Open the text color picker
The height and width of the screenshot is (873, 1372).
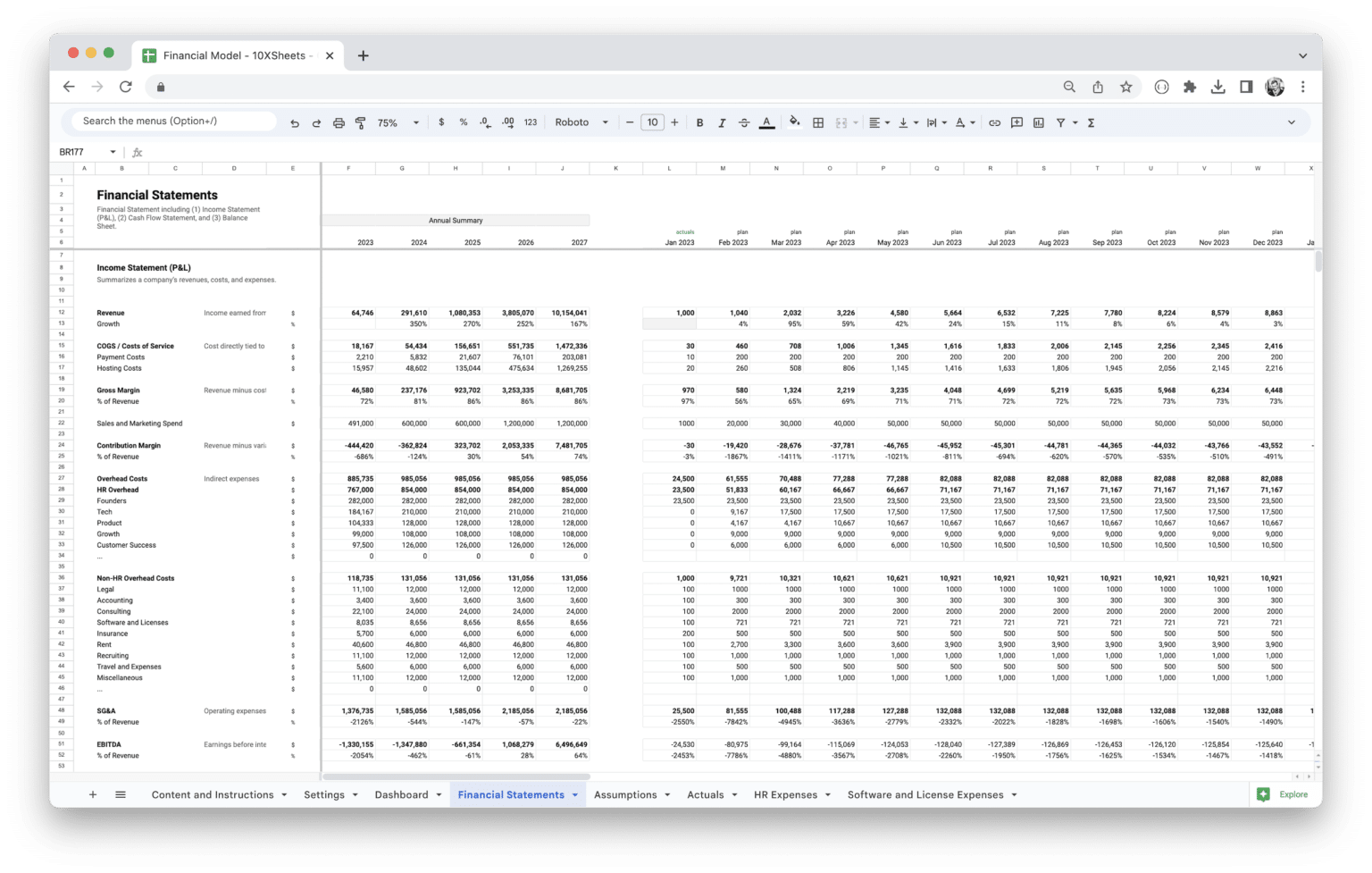tap(766, 122)
